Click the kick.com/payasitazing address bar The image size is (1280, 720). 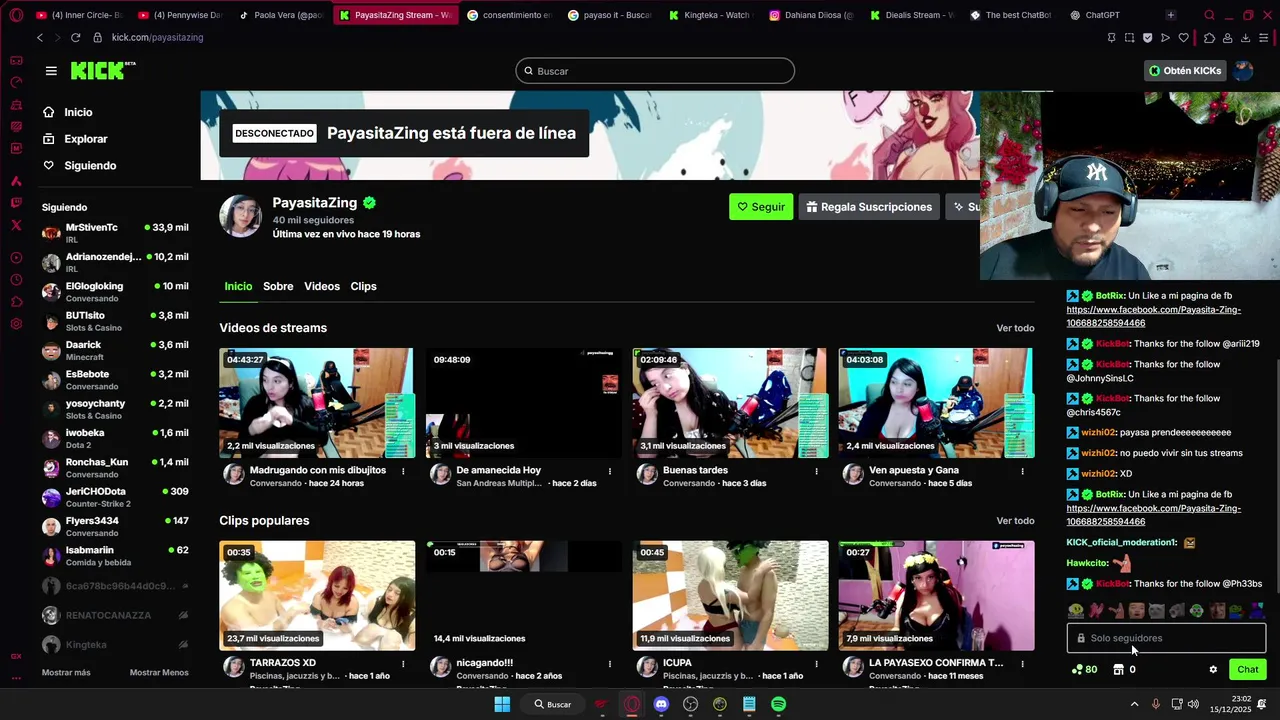point(157,37)
